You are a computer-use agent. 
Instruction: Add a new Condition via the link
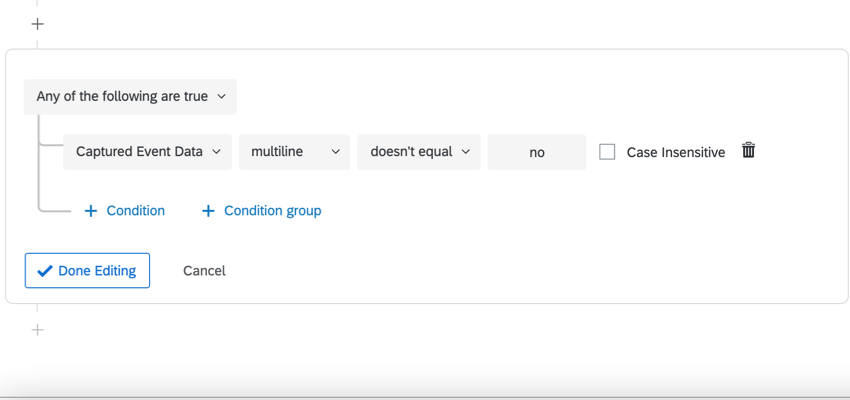(135, 211)
